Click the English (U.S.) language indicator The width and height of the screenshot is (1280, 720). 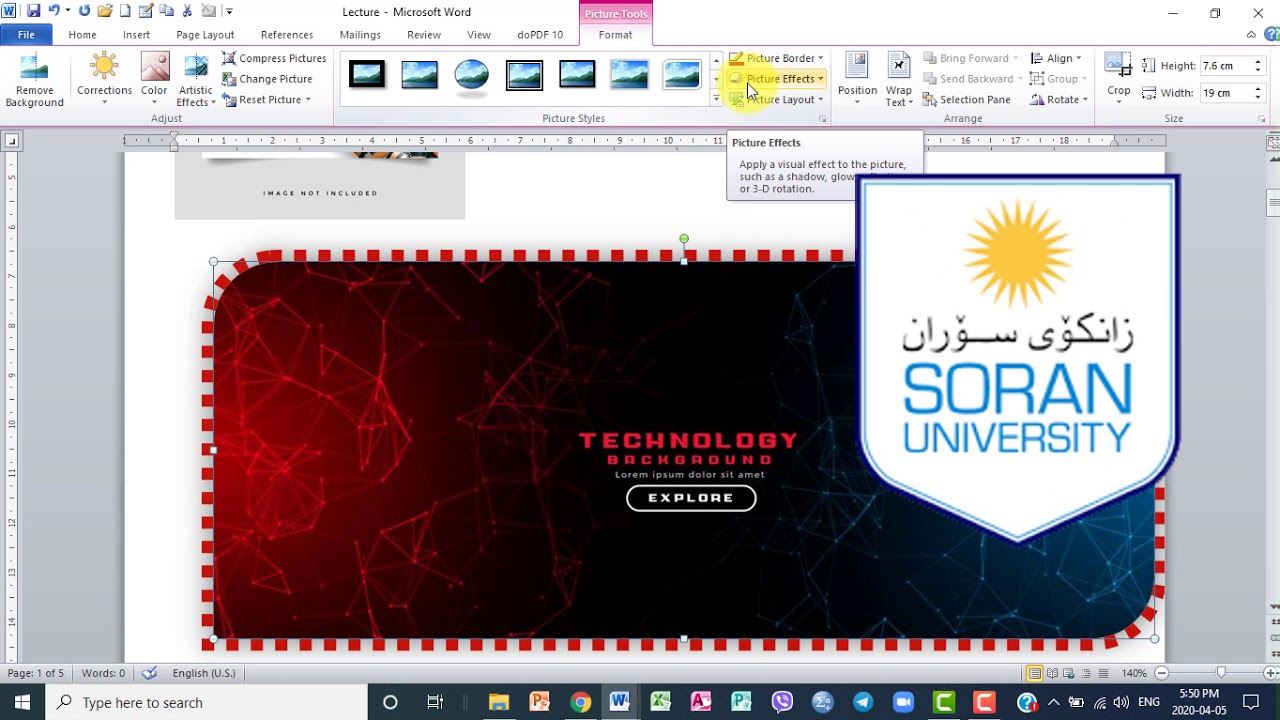pyautogui.click(x=204, y=673)
